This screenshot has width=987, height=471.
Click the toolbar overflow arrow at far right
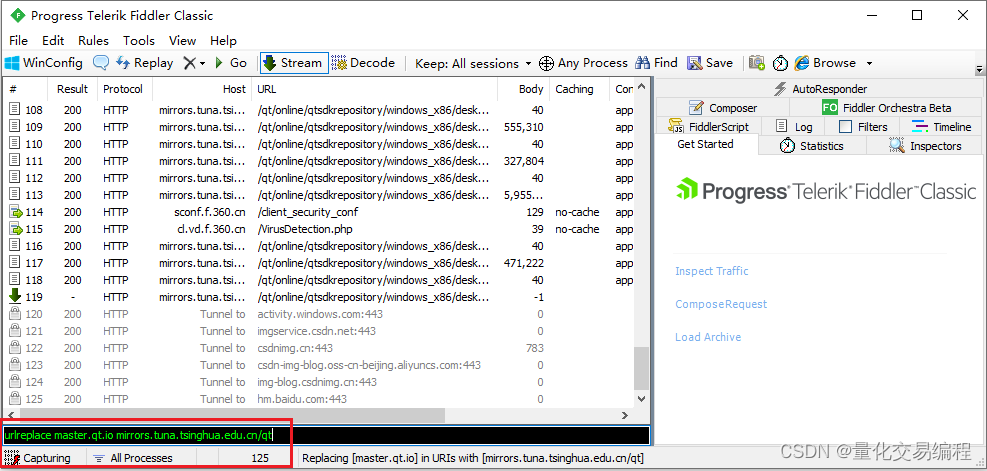979,69
